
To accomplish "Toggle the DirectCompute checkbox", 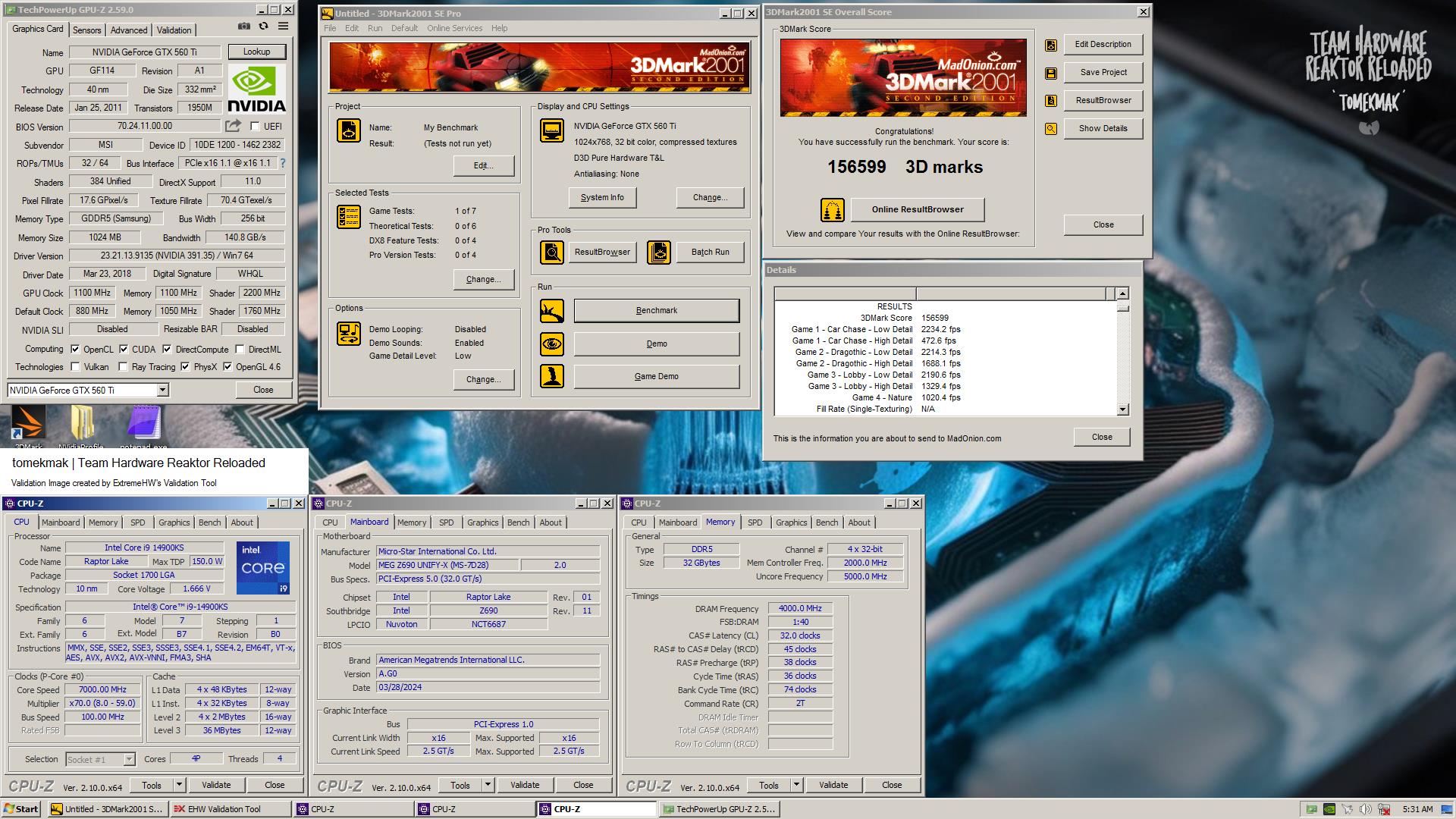I will 168,350.
